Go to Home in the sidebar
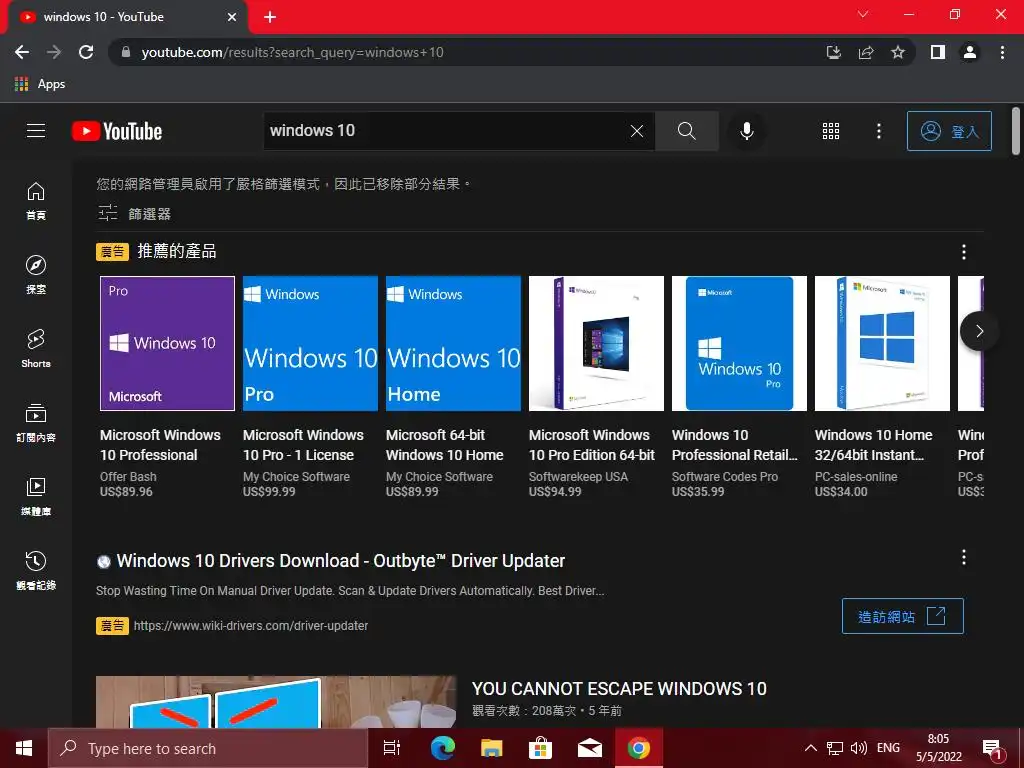This screenshot has width=1024, height=768. pos(36,200)
